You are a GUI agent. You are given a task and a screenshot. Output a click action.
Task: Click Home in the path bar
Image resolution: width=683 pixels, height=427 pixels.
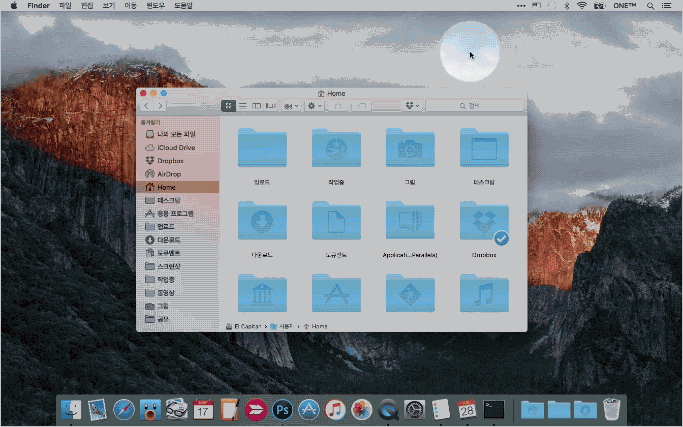[315, 326]
